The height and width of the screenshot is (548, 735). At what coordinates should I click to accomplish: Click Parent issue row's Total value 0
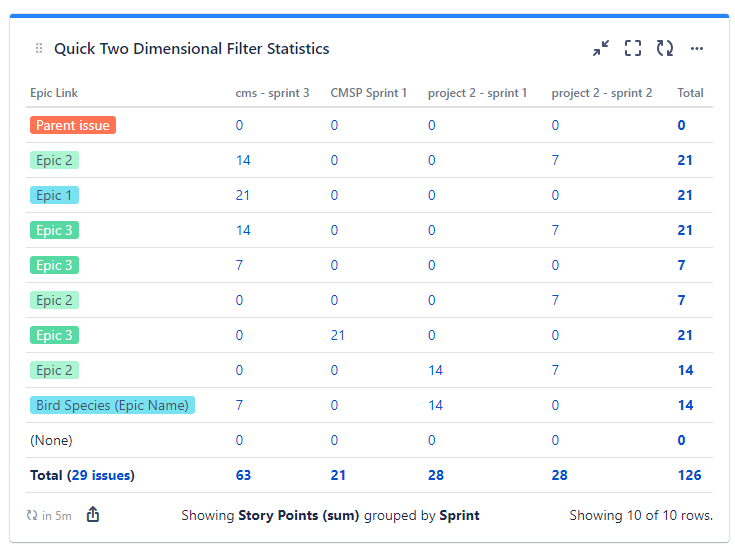pos(681,125)
